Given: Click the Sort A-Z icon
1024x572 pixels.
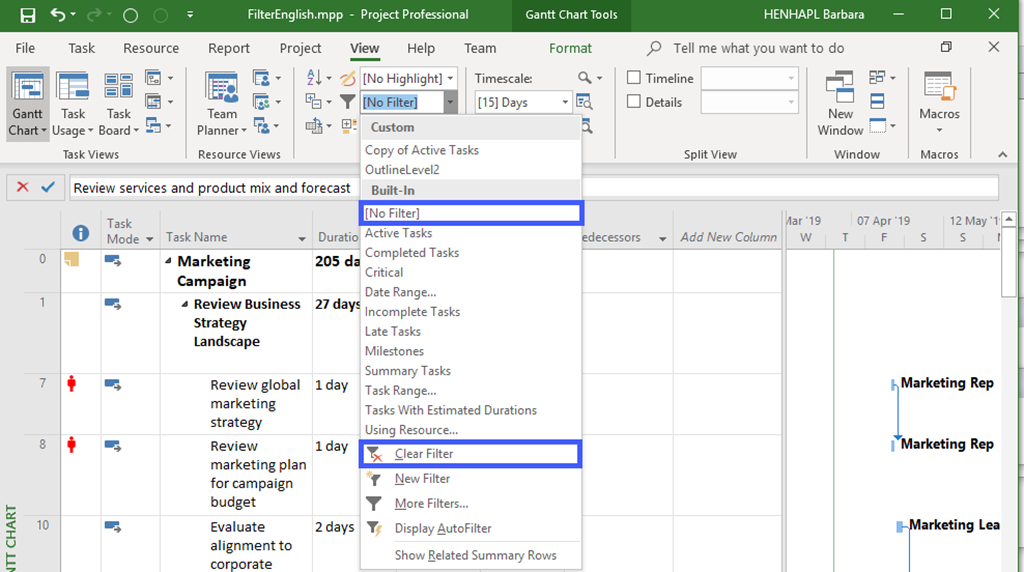Looking at the screenshot, I should tap(314, 78).
